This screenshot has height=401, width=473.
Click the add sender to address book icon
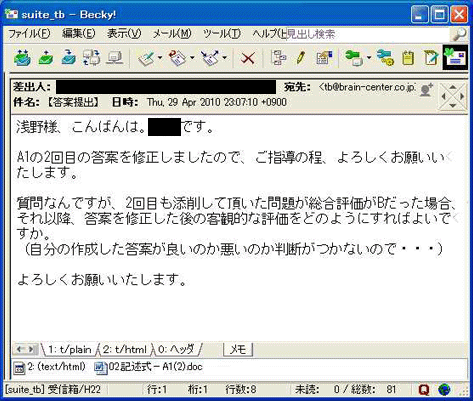click(426, 90)
